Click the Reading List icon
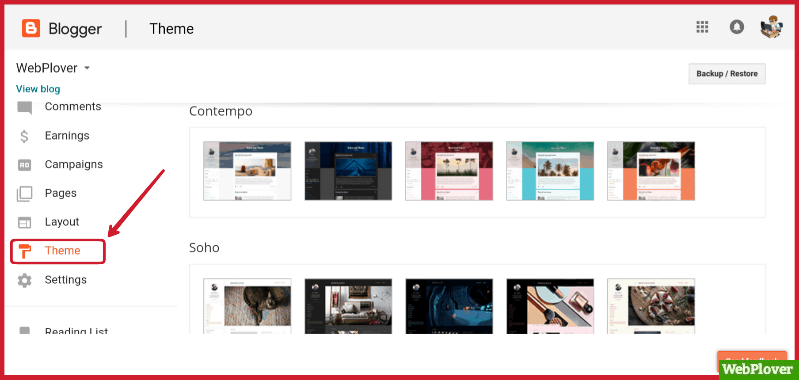Screen dimensions: 799x380 pyautogui.click(x=24, y=331)
